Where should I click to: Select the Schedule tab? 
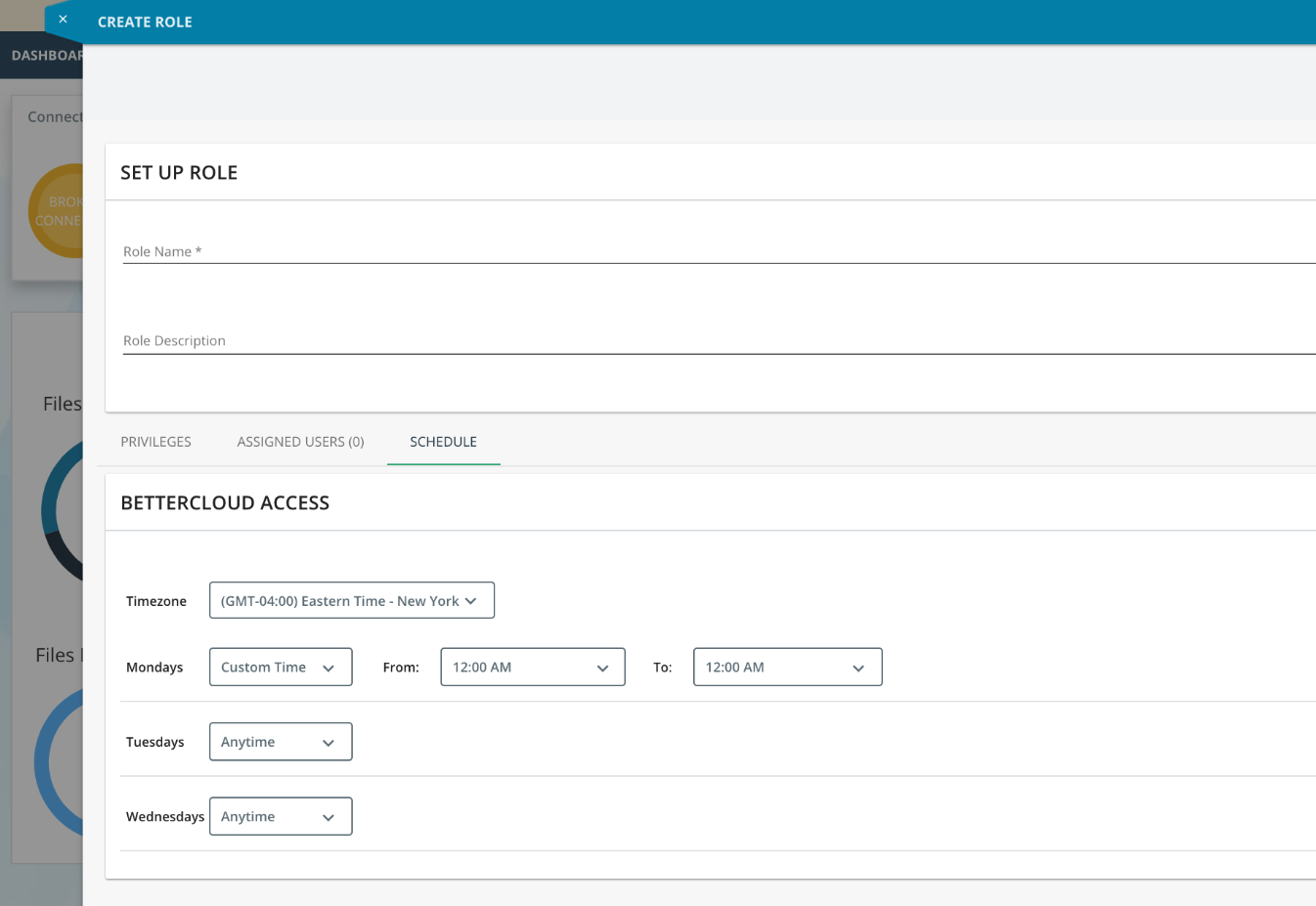(x=443, y=442)
